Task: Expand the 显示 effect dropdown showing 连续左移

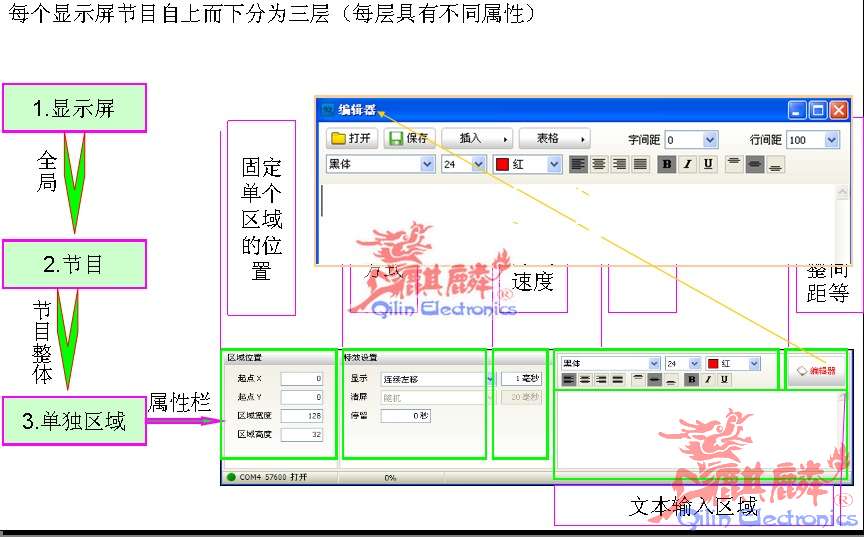Action: pos(489,379)
